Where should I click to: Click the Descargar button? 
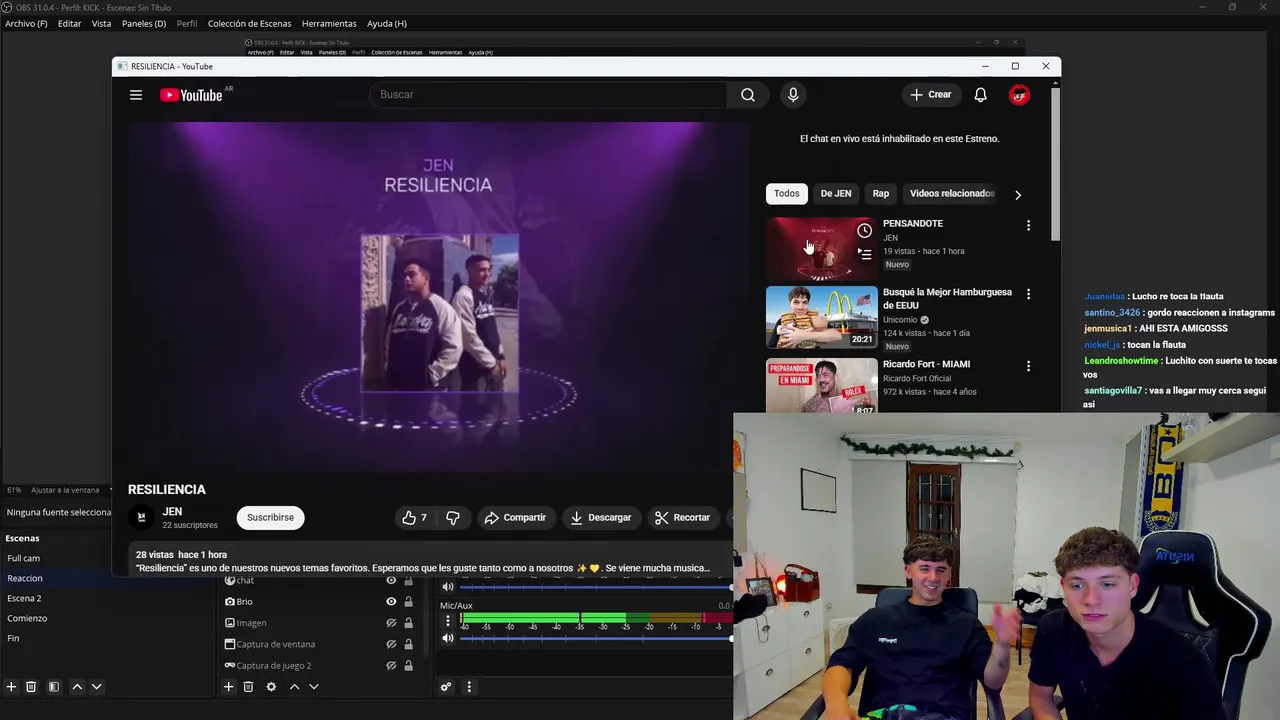click(x=601, y=518)
